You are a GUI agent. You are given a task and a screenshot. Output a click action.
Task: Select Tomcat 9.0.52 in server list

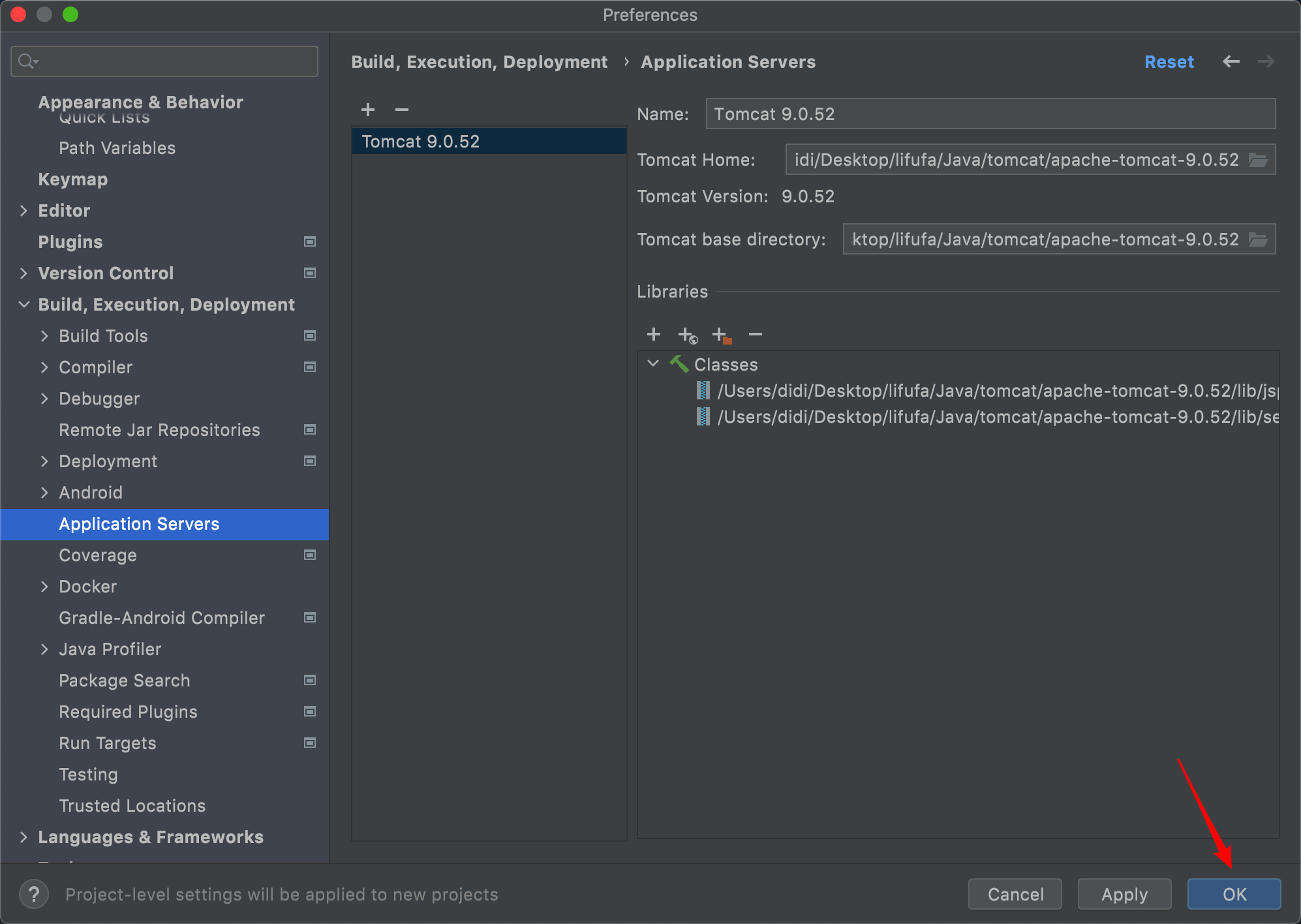click(421, 142)
